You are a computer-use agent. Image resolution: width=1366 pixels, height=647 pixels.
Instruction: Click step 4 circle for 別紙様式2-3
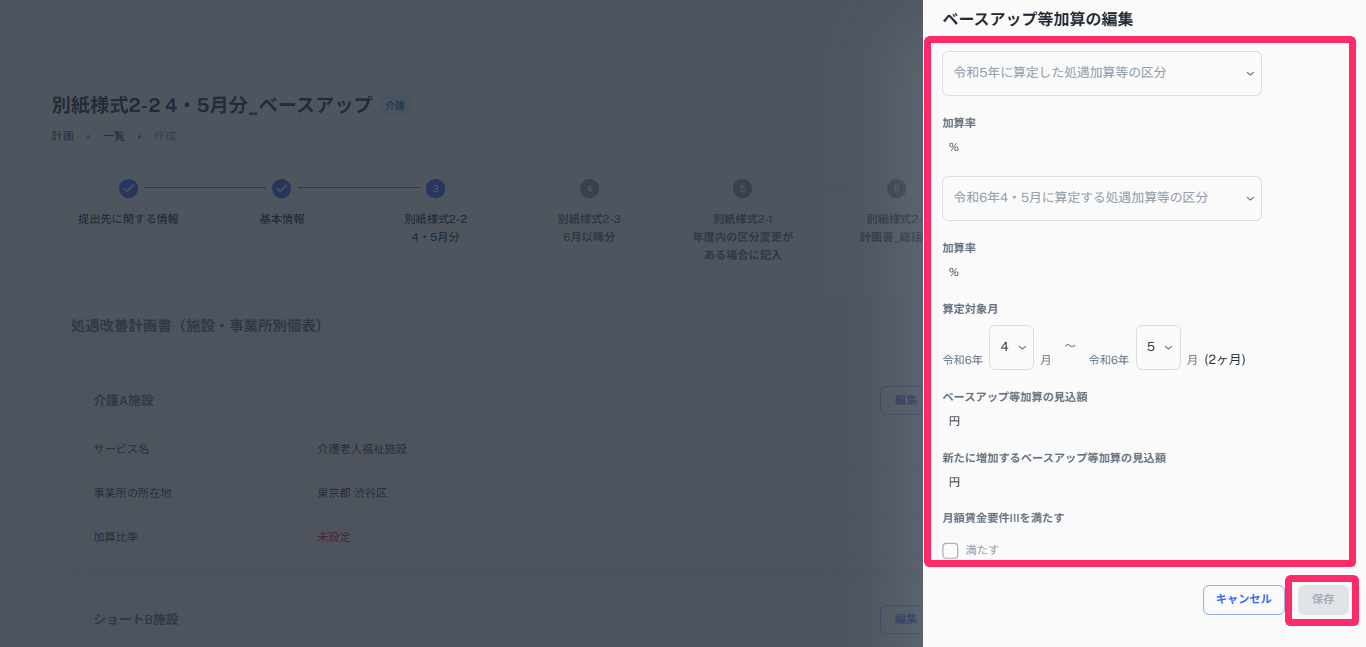pos(589,188)
